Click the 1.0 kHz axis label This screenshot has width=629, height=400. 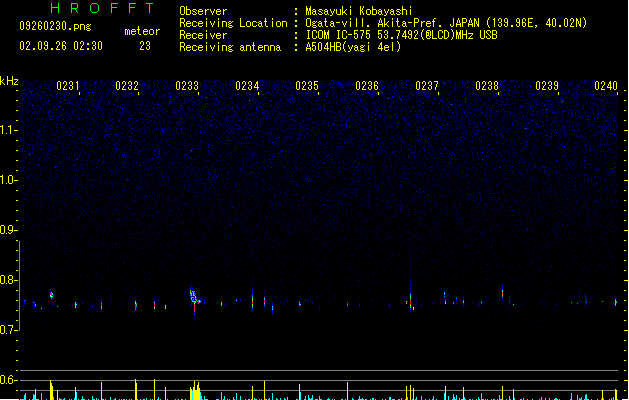(8, 180)
